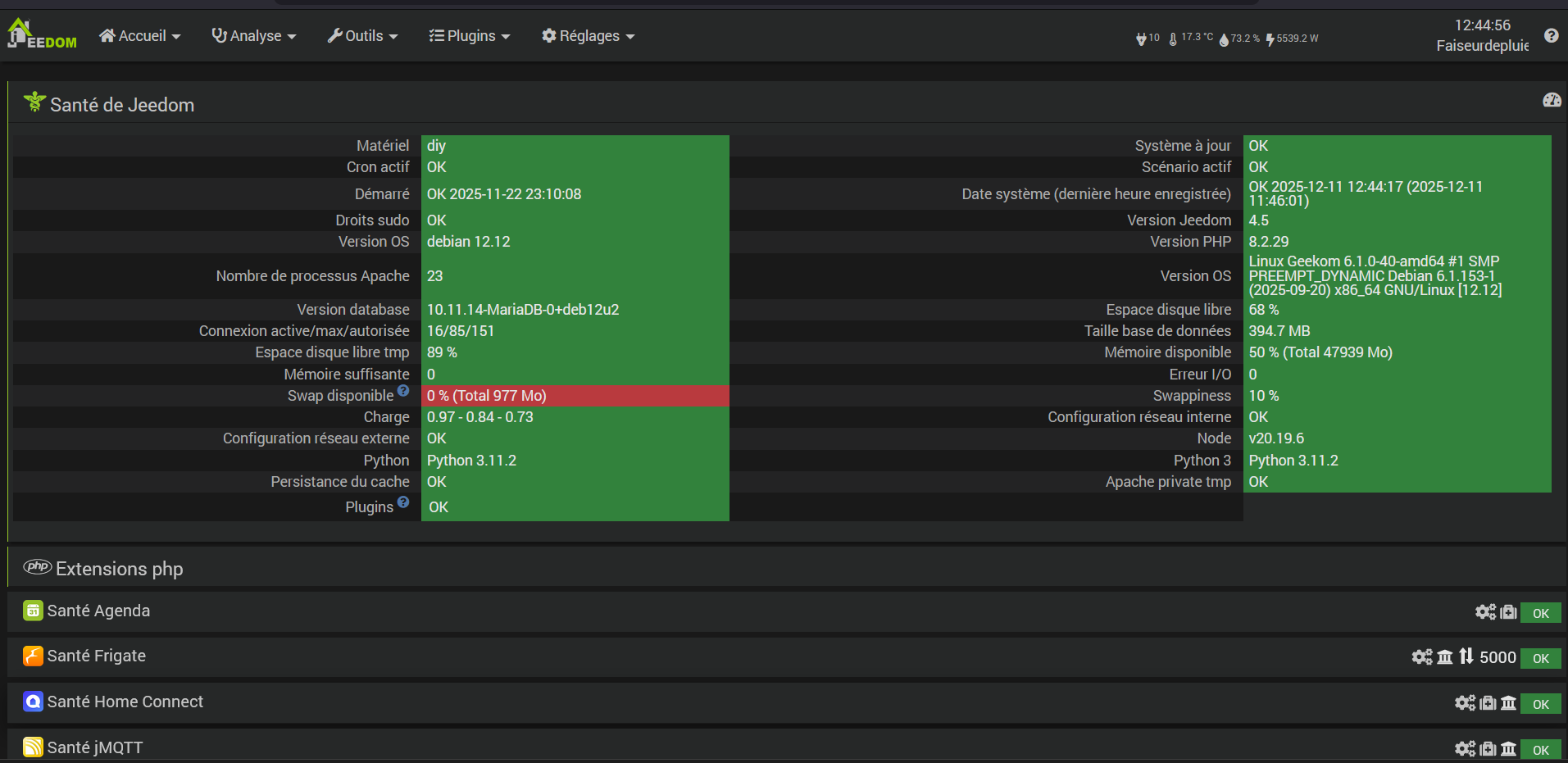
Task: Click the Agenda OK status badge
Action: (x=1541, y=613)
